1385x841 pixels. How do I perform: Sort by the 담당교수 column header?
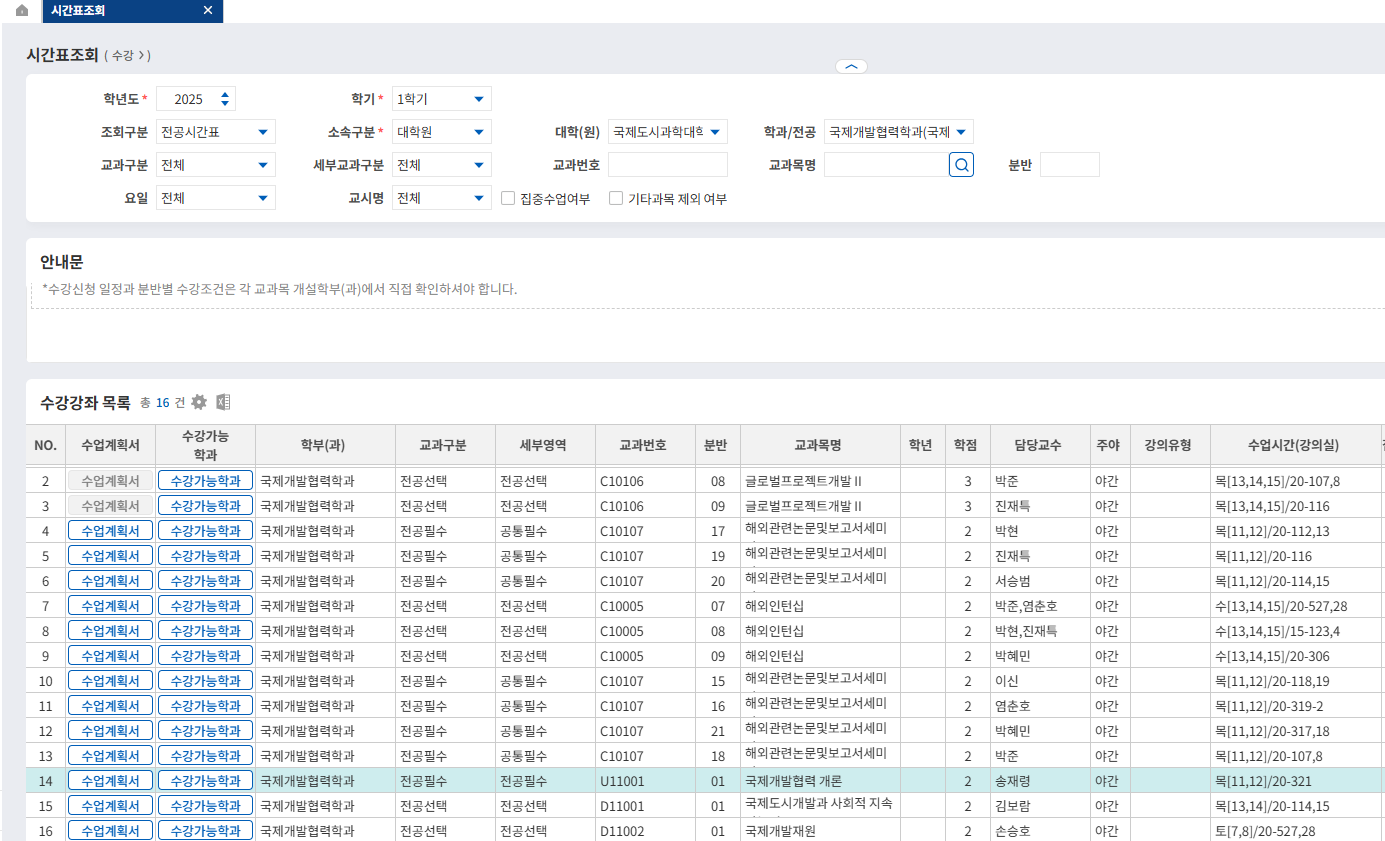coord(1040,445)
